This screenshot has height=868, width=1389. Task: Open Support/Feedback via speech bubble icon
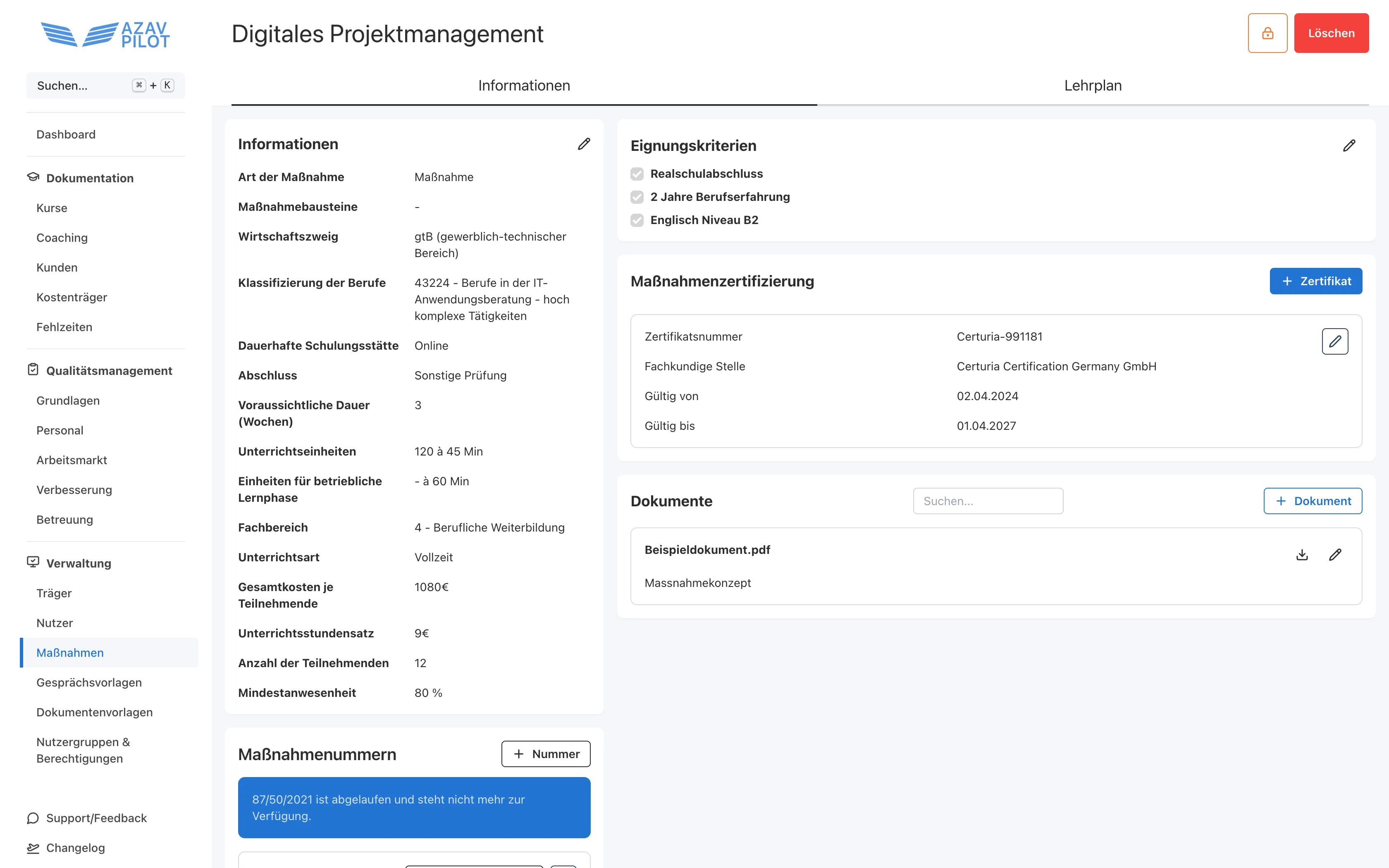pos(33,818)
